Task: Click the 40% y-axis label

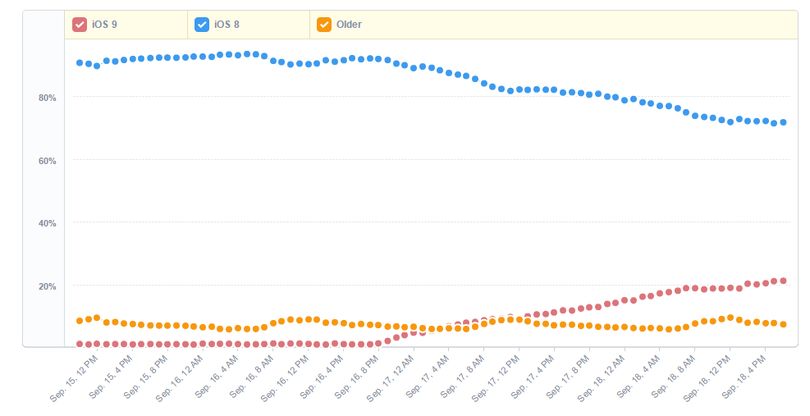Action: pyautogui.click(x=47, y=223)
